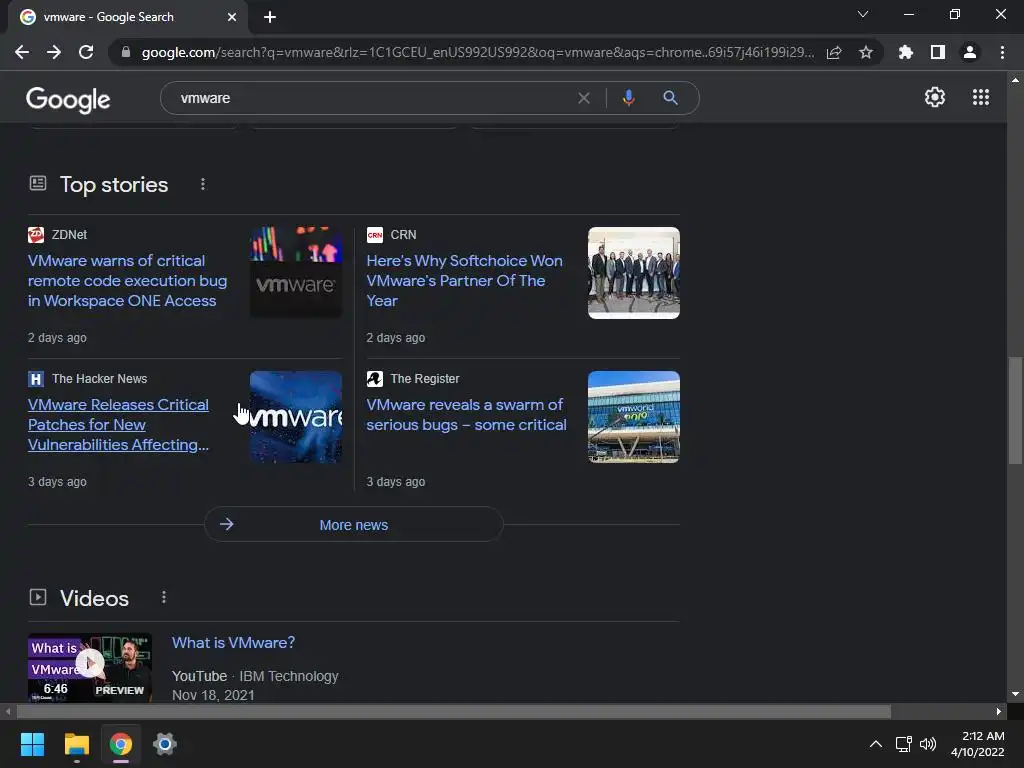Open The Register swarm of serious bugs story
This screenshot has height=768, width=1024.
pyautogui.click(x=466, y=415)
